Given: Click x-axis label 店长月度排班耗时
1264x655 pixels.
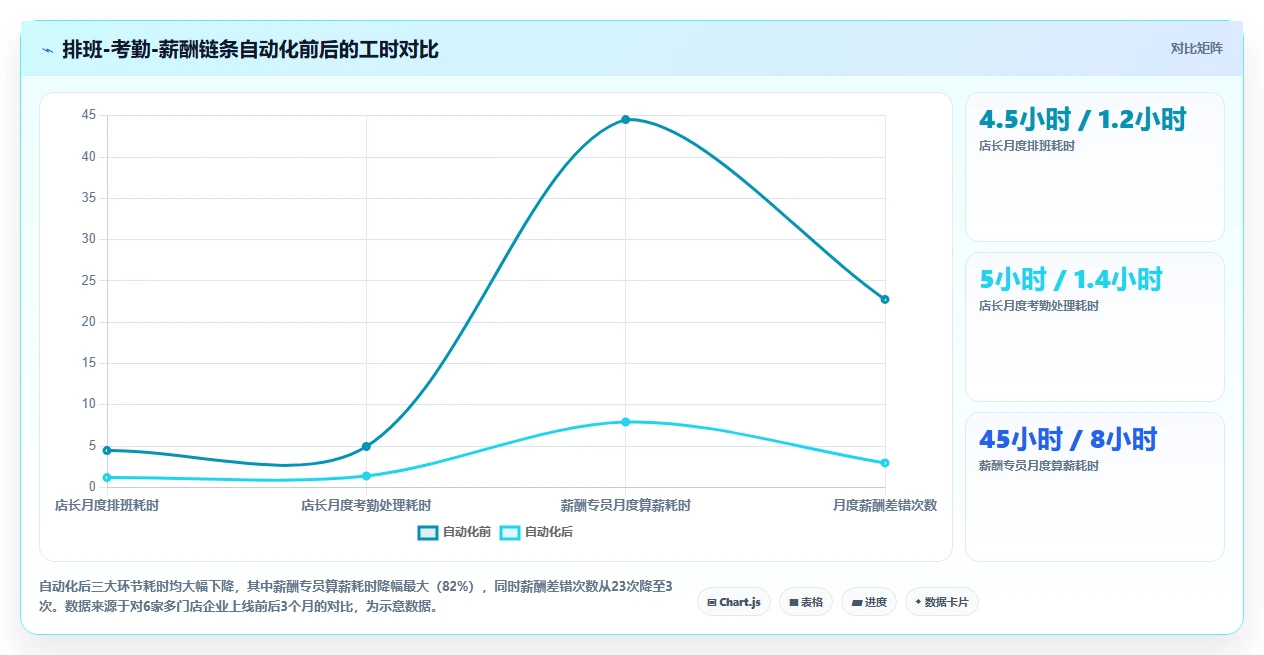Looking at the screenshot, I should 107,506.
